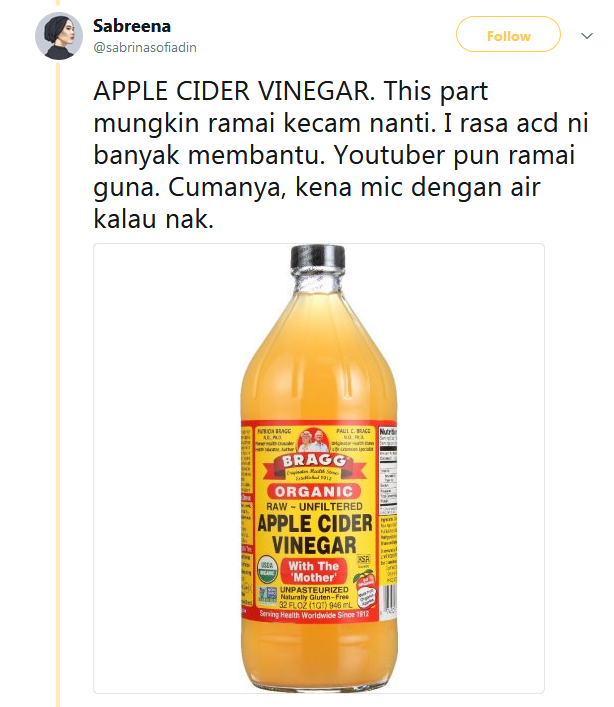Click the black bottle cap in the photo
The width and height of the screenshot is (614, 707).
(318, 257)
